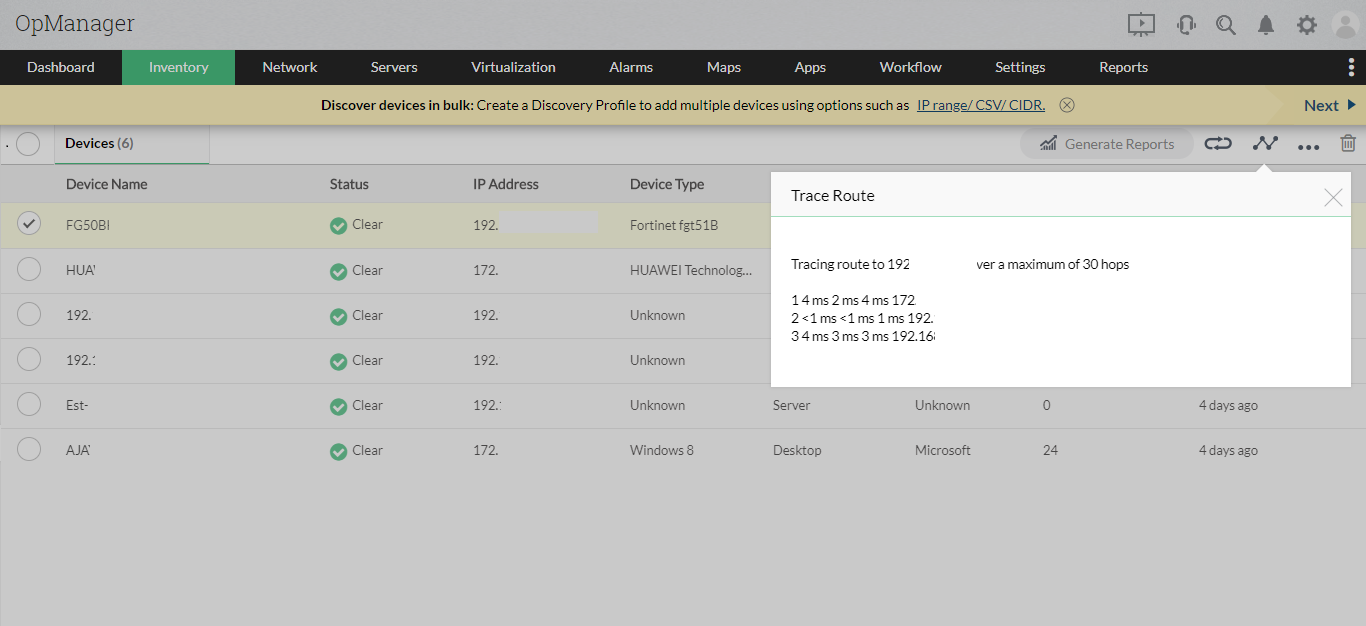Click the ping devices loop icon

(x=1218, y=144)
